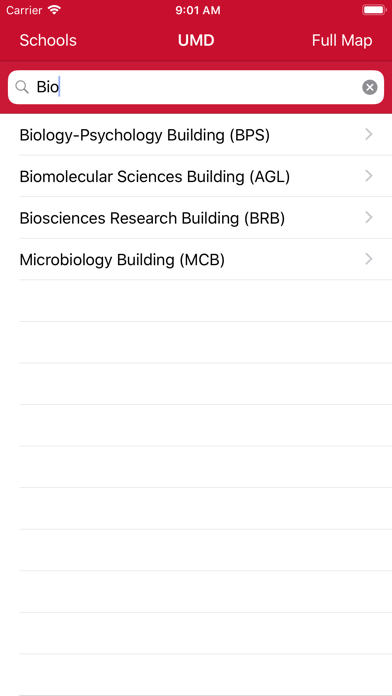Tap the first empty row below Microbiology Building
392x696 pixels.
pyautogui.click(x=196, y=301)
